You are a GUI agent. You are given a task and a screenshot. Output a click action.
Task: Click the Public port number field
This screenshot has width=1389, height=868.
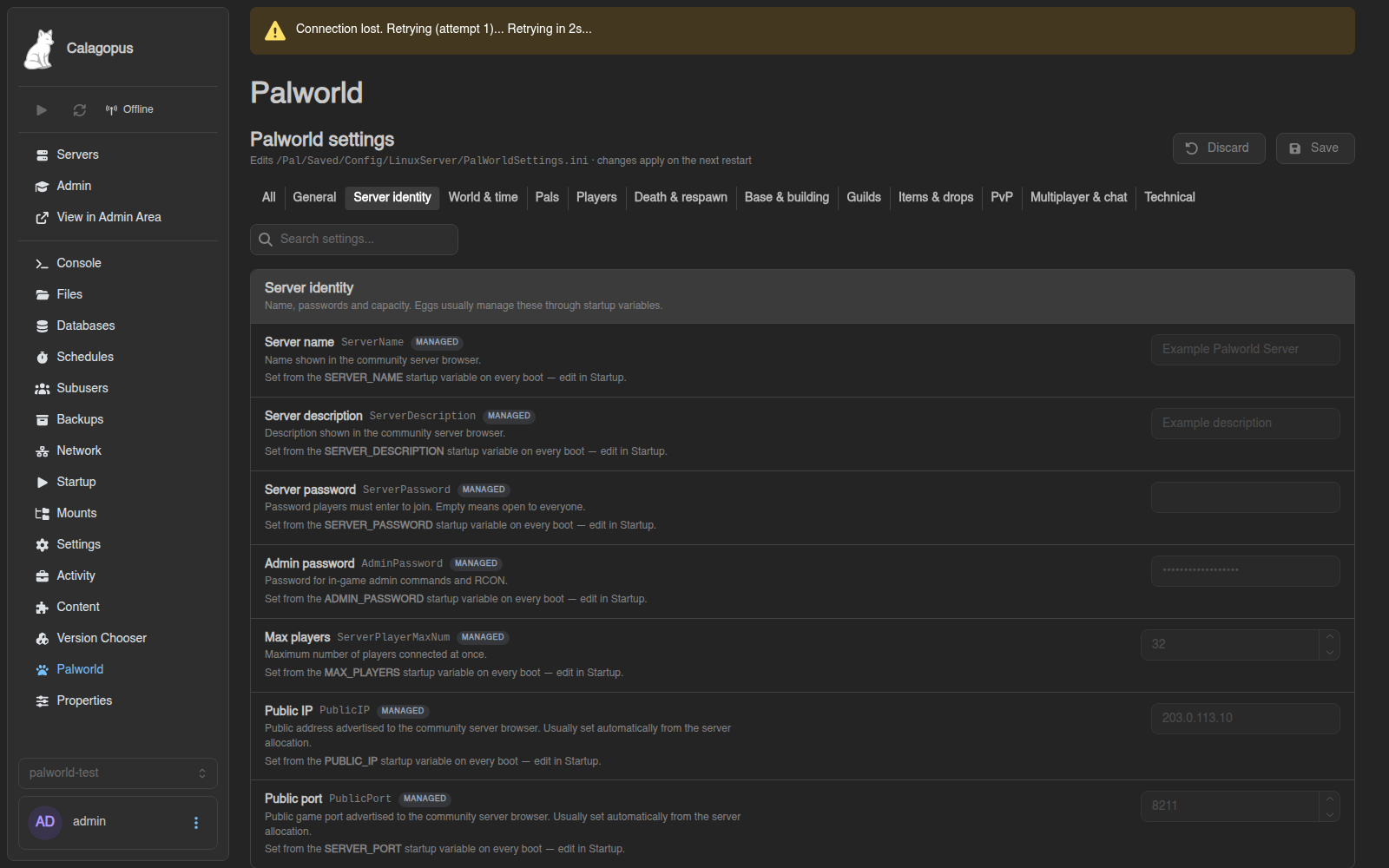[1229, 806]
